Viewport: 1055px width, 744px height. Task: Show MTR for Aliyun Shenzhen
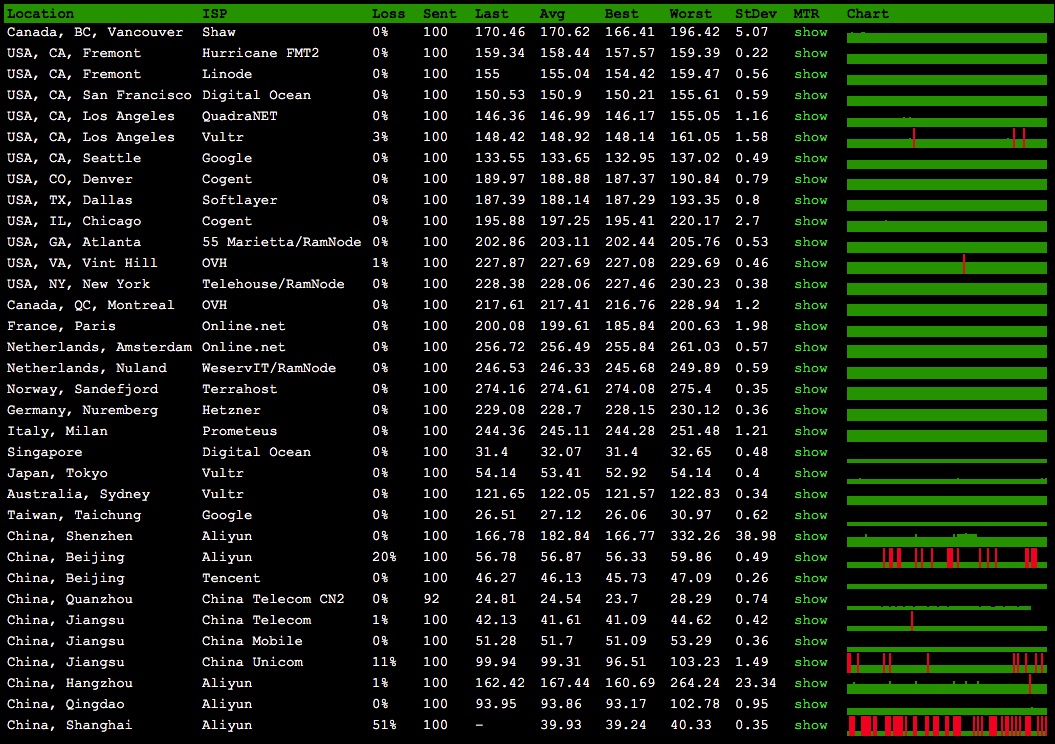810,536
